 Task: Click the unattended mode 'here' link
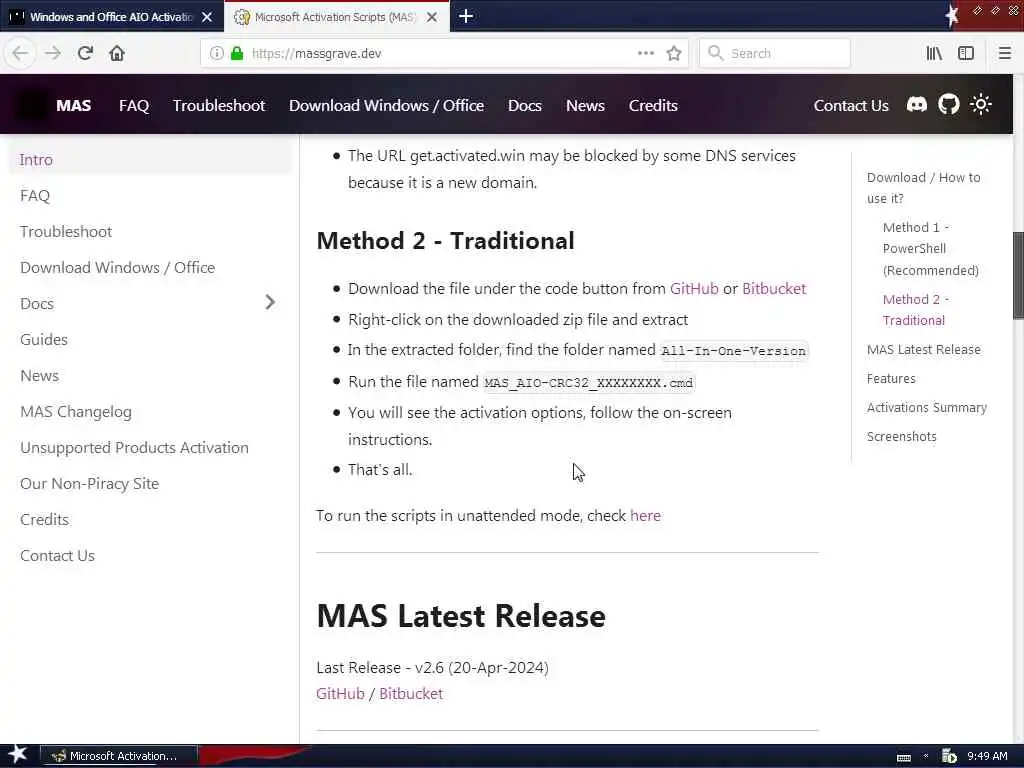tap(645, 515)
